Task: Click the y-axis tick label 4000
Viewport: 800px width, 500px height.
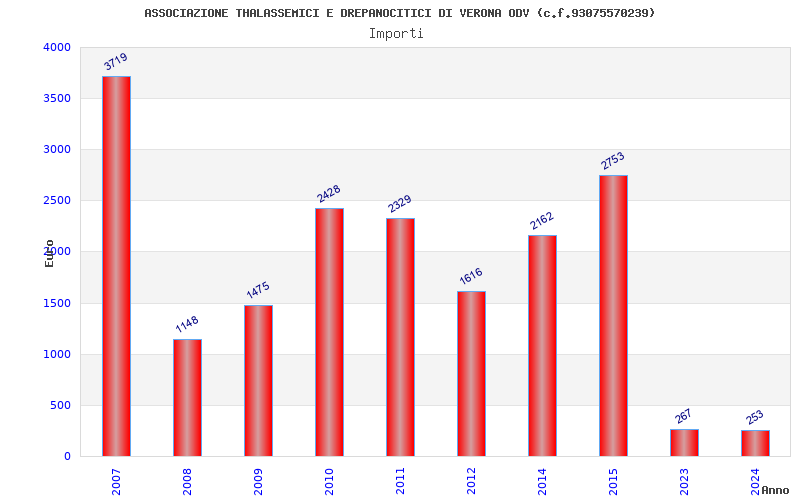Action: click(x=57, y=47)
